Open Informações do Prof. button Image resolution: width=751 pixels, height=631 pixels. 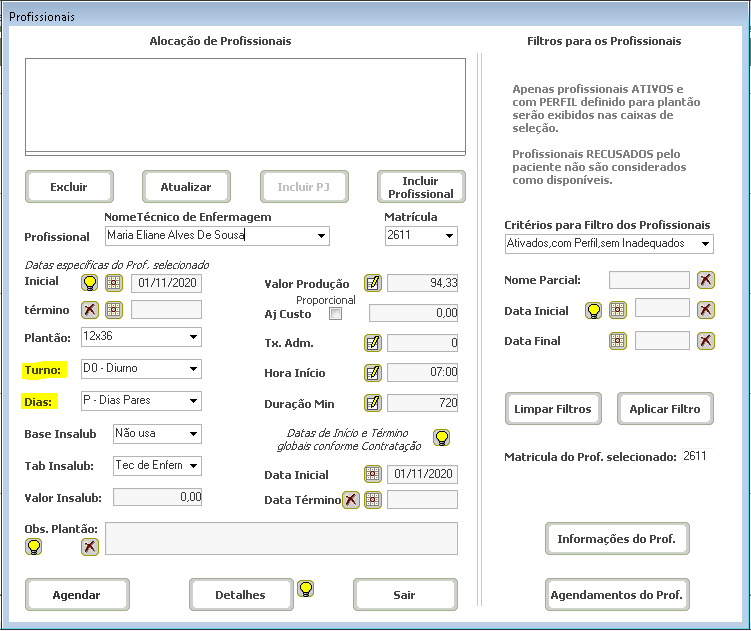(617, 539)
